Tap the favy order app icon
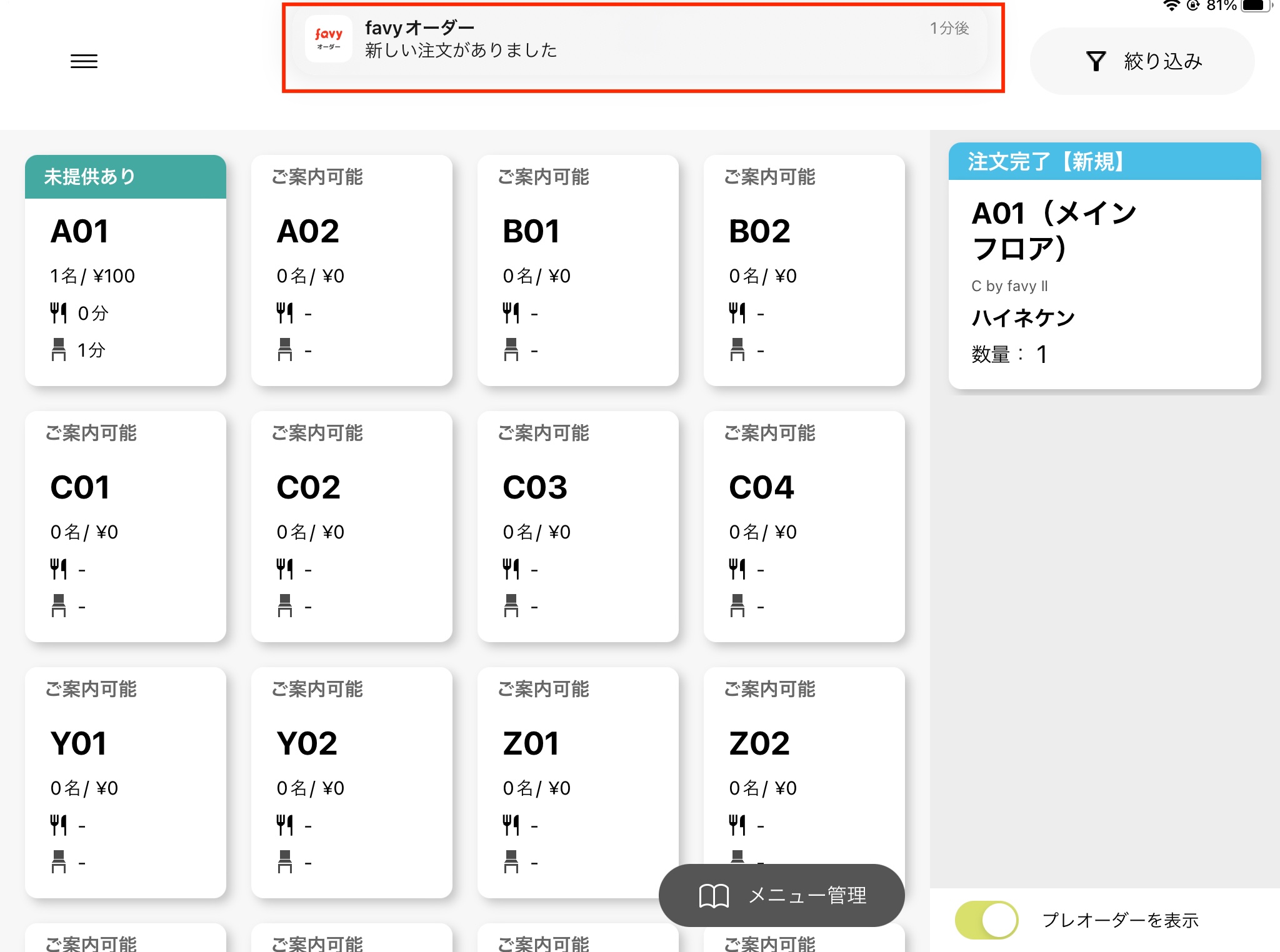Viewport: 1280px width, 952px height. pos(329,39)
